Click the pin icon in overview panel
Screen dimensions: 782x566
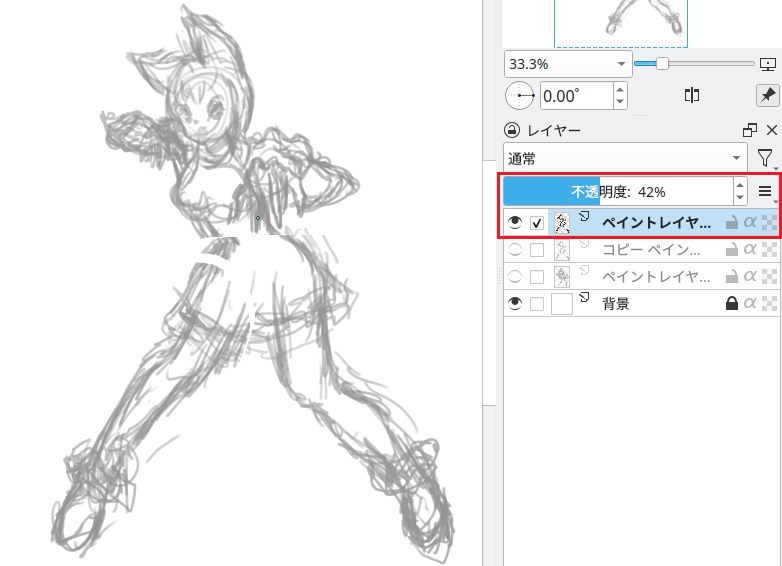tap(767, 95)
